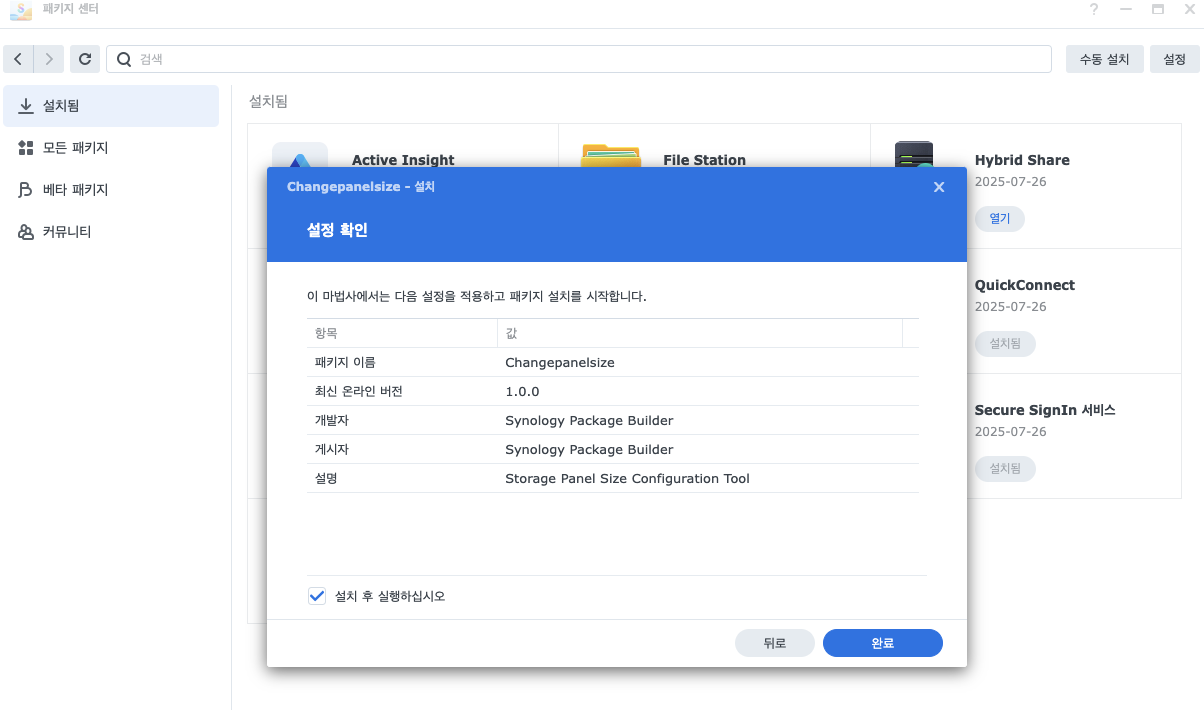Click Synology Package Builder in 개발자 row
The width and height of the screenshot is (1204, 710).
589,421
